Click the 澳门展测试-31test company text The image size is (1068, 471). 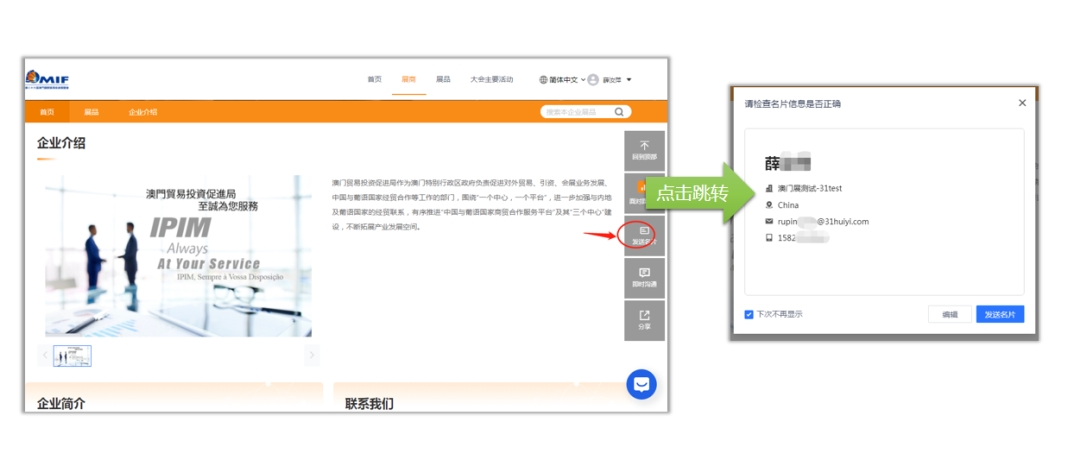click(x=810, y=188)
